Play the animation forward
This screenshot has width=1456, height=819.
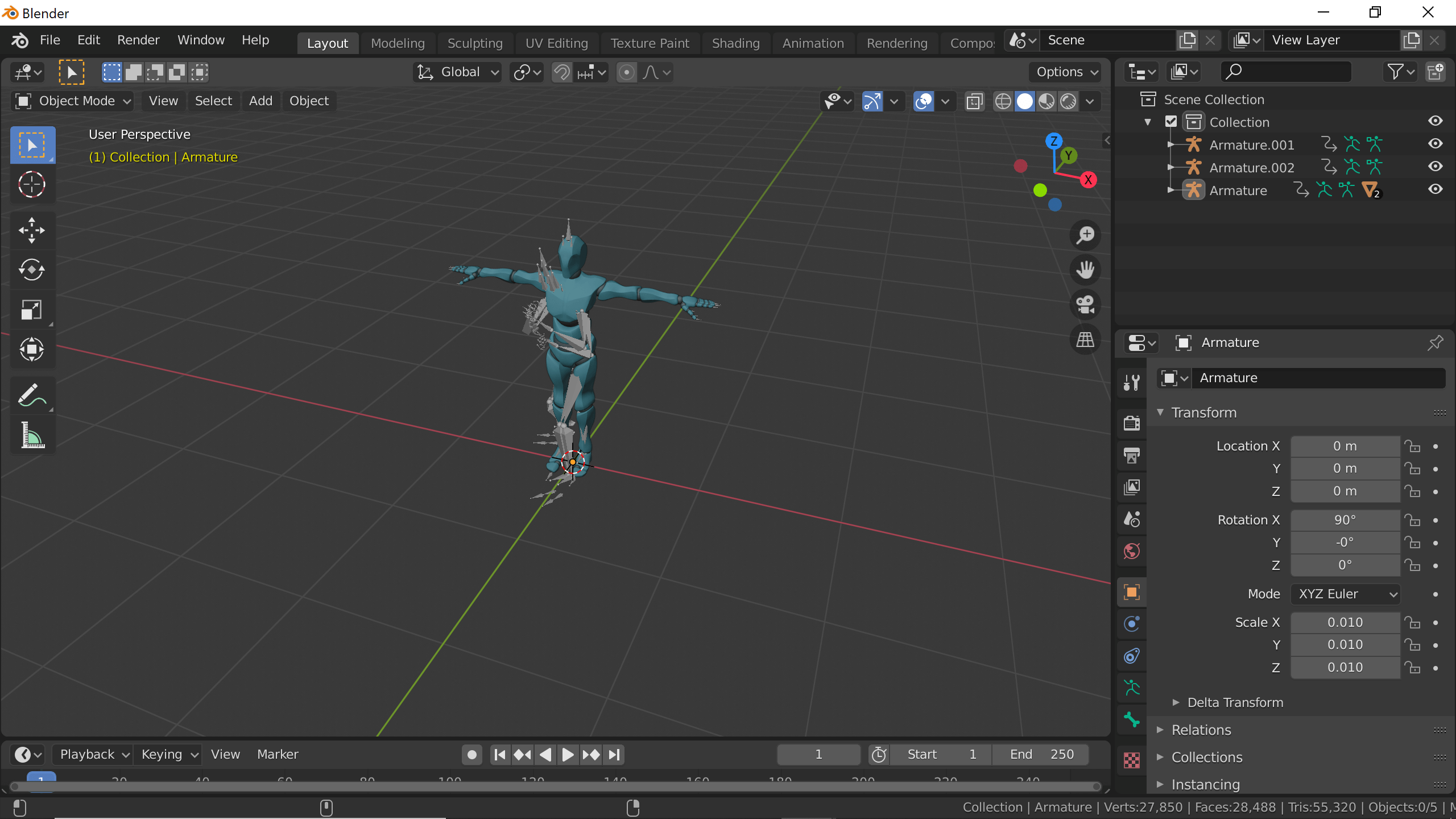pos(568,754)
